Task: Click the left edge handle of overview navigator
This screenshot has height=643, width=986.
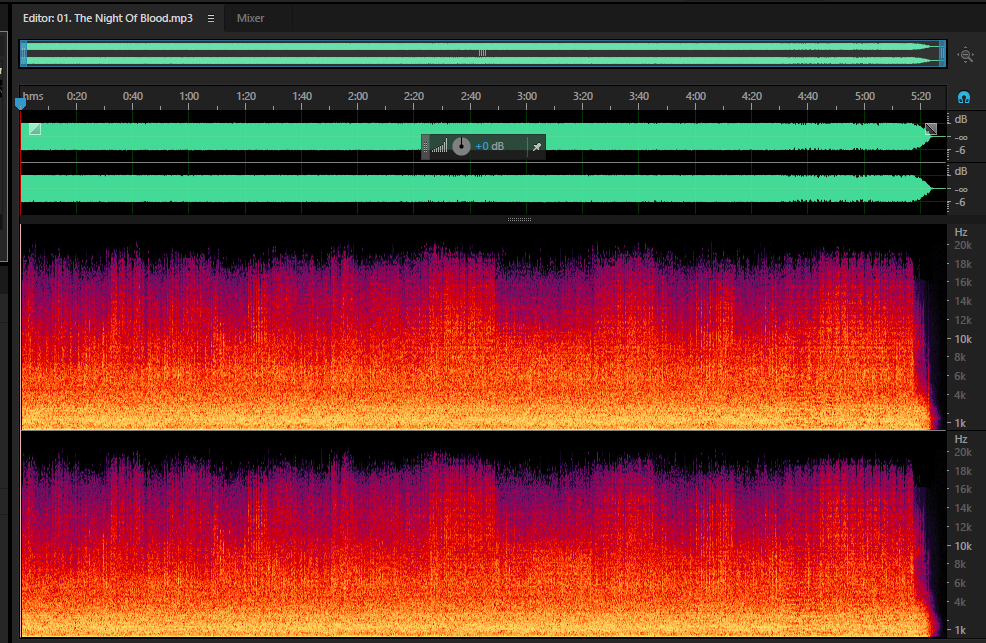Action: (24, 53)
